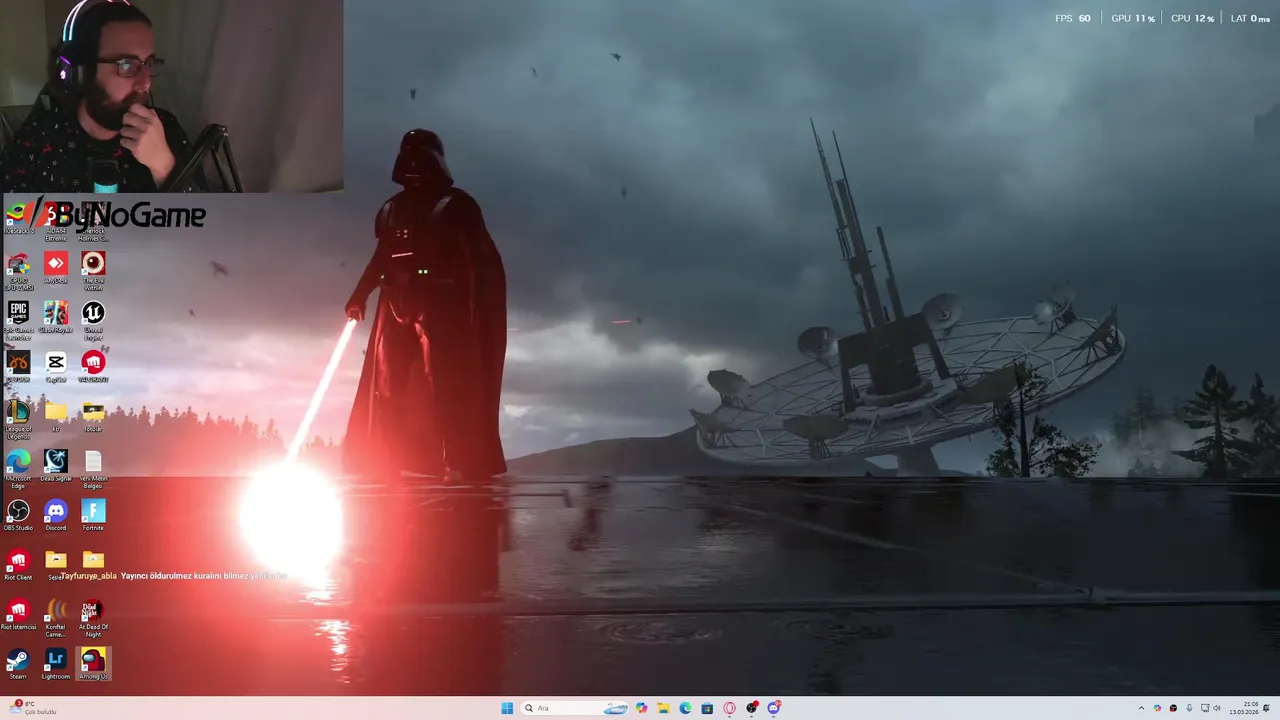This screenshot has height=720, width=1280.
Task: Select The Evil Within game shortcut
Action: pos(93,271)
